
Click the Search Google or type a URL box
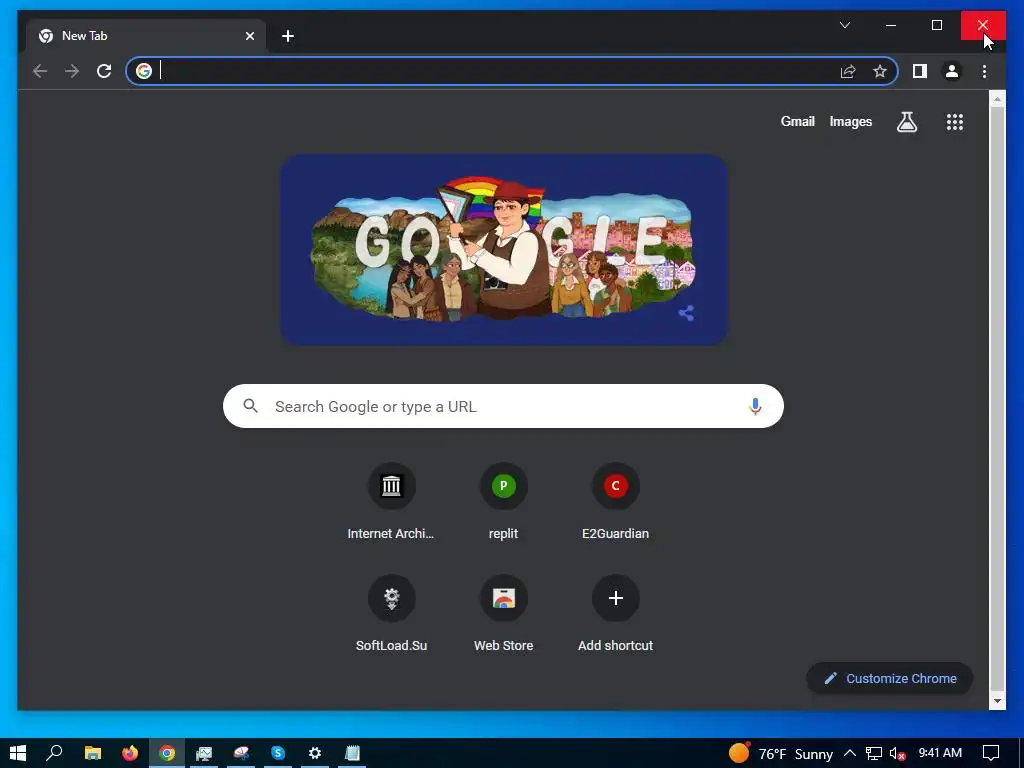click(x=503, y=406)
